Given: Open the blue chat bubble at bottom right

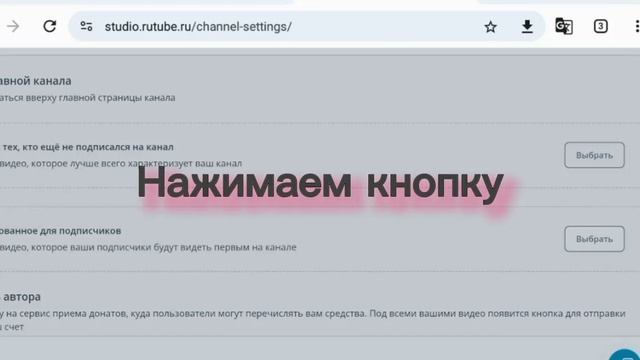Looking at the screenshot, I should [625, 354].
